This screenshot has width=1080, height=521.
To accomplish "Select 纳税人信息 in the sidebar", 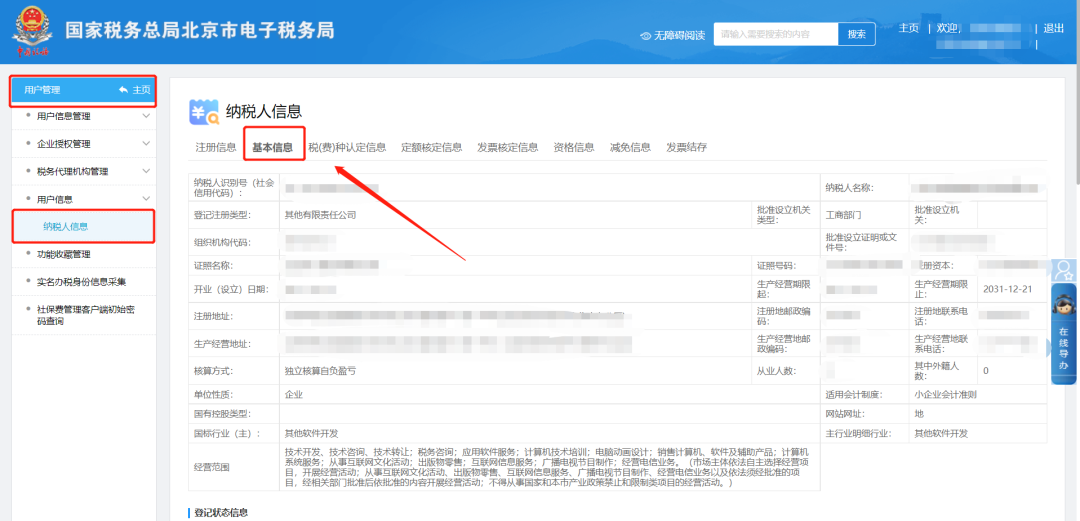I will pos(65,227).
